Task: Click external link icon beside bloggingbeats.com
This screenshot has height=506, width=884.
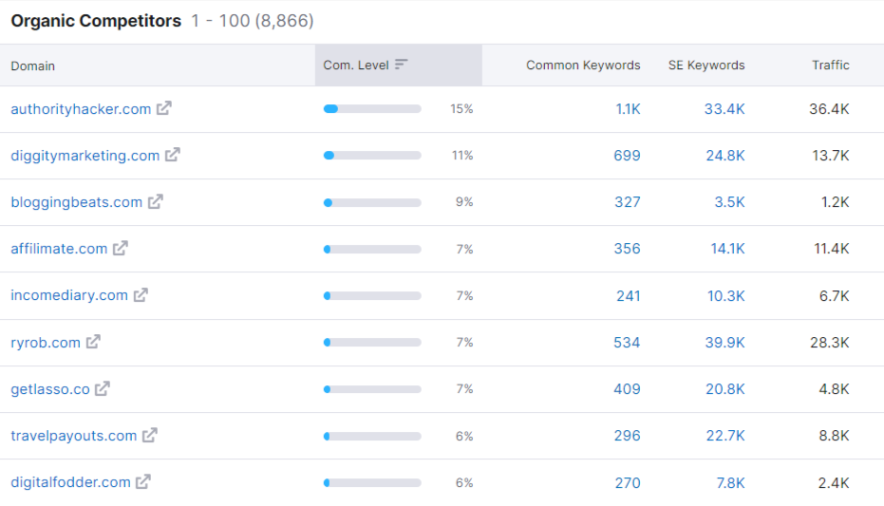Action: 155,202
